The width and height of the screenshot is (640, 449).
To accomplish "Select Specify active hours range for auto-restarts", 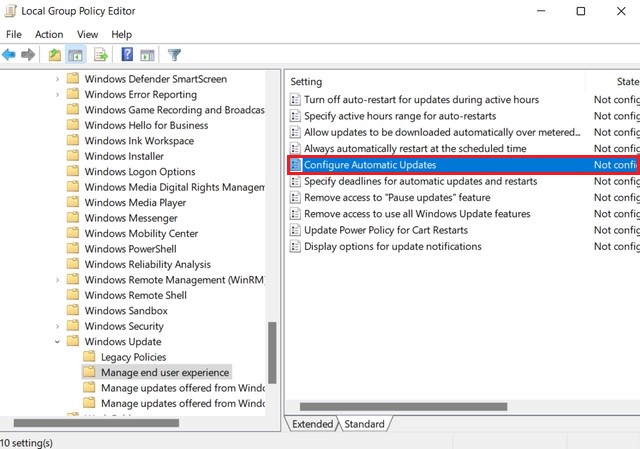I will point(400,116).
